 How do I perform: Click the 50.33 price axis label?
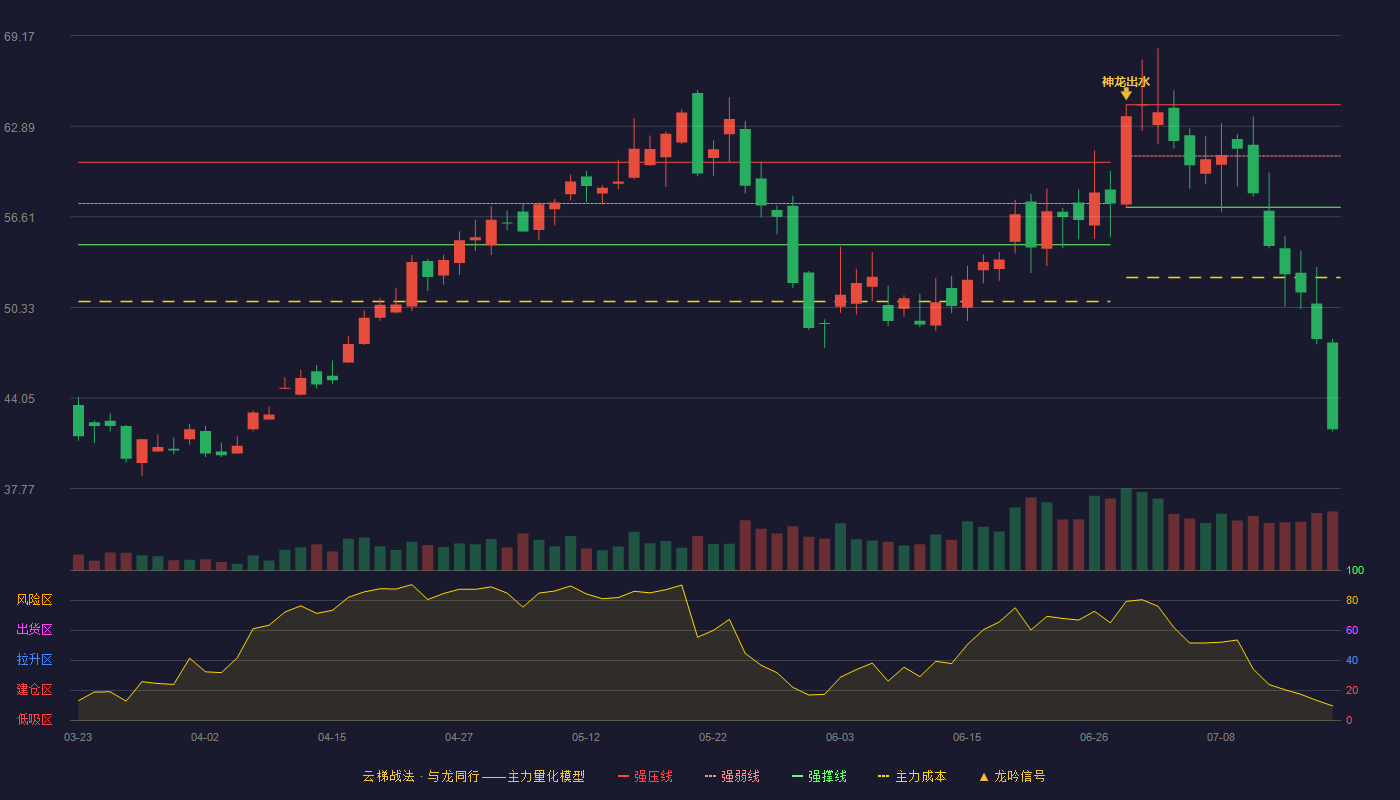19,309
